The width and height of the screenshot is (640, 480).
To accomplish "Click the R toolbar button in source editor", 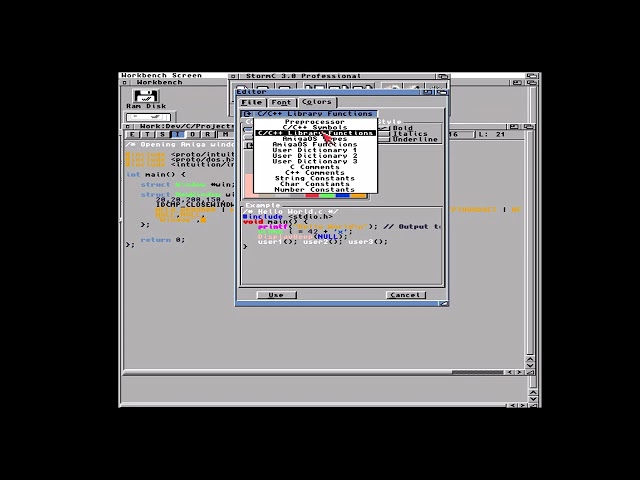I will [x=207, y=134].
